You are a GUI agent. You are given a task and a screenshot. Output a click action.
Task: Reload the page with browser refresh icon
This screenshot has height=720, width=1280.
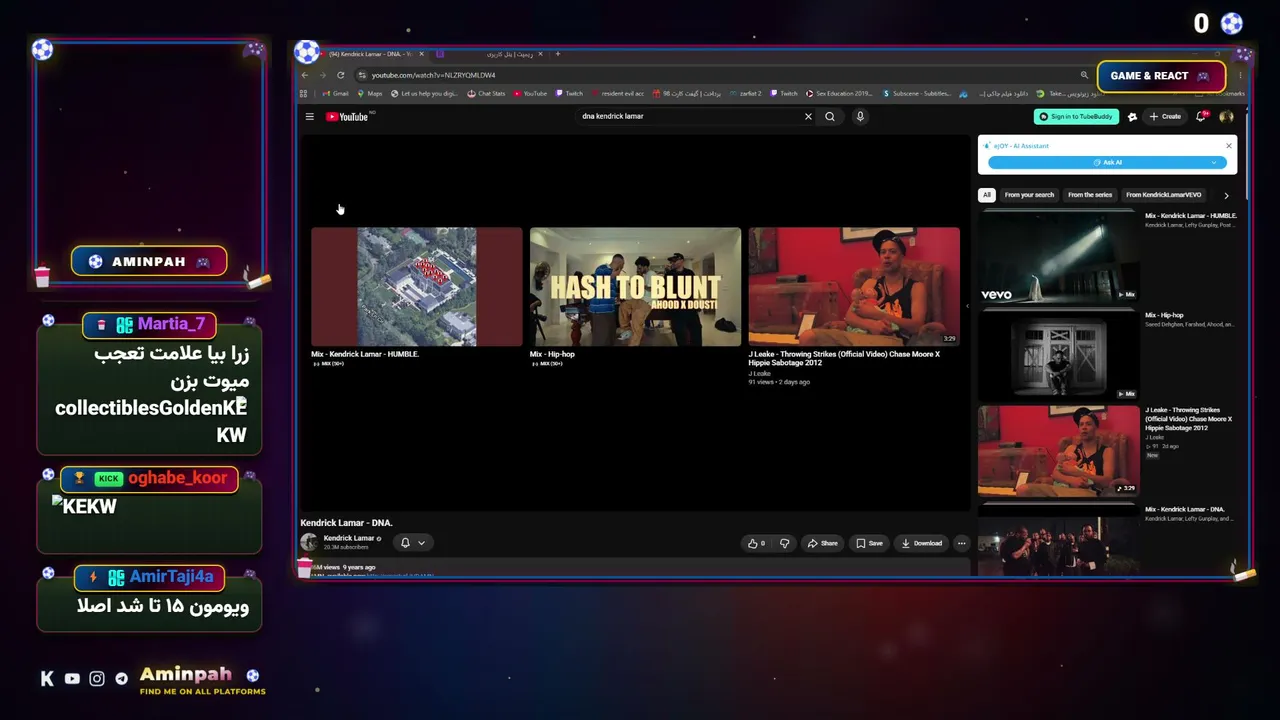tap(341, 75)
